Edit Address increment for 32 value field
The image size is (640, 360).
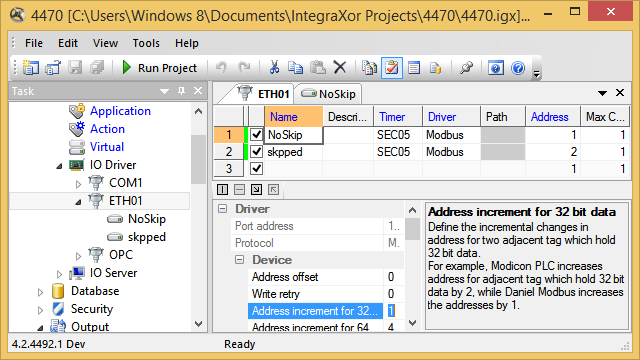[x=393, y=311]
